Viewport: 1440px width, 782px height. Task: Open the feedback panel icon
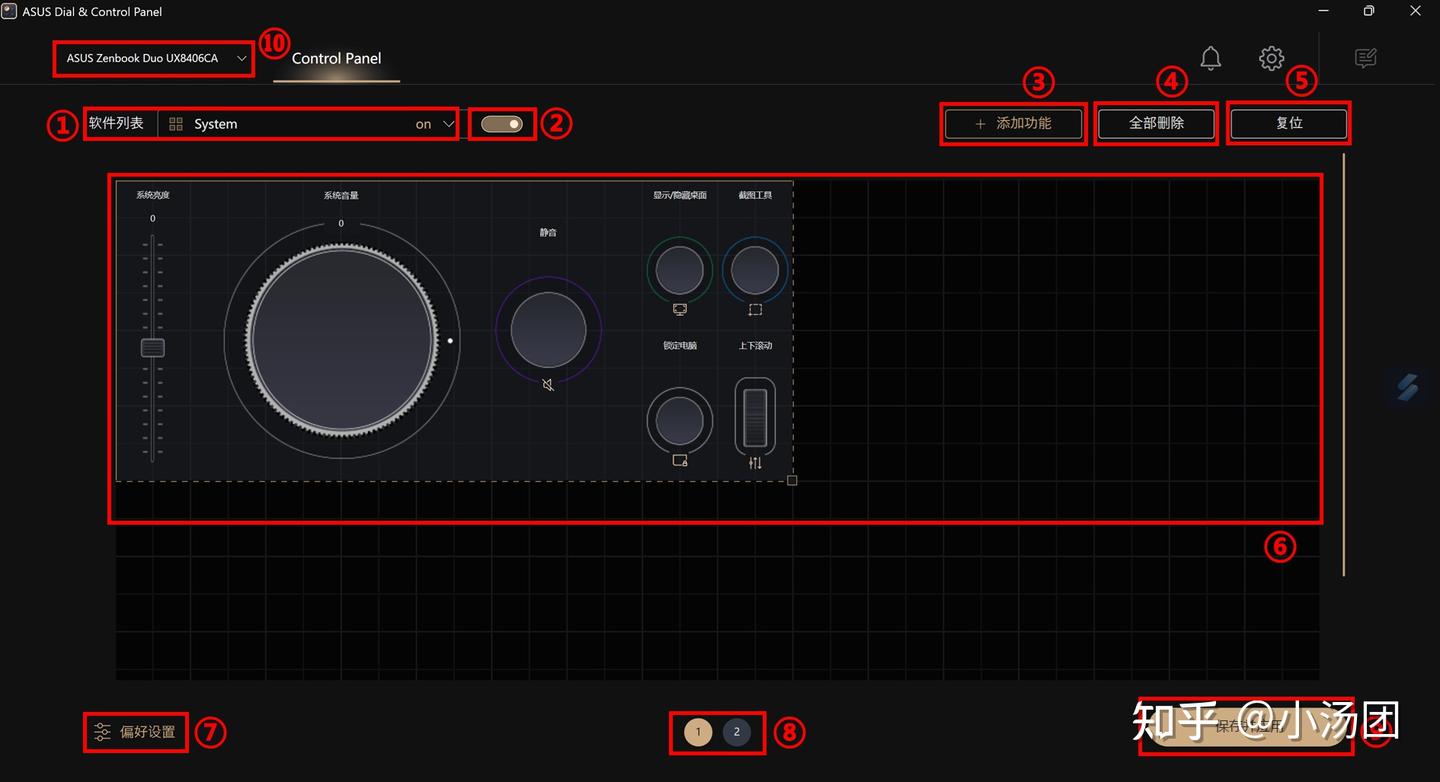click(x=1365, y=58)
